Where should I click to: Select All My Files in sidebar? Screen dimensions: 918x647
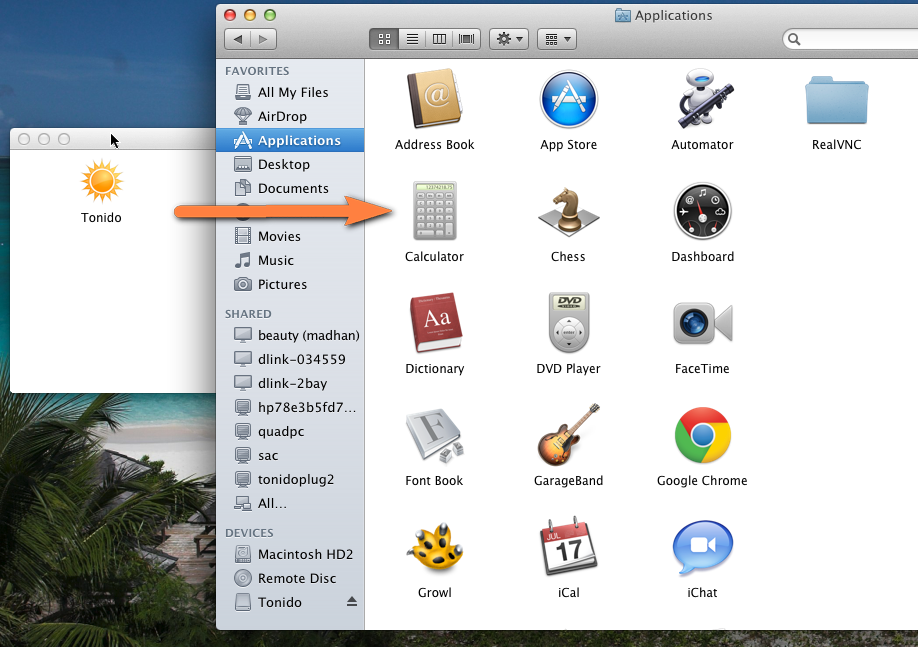290,92
